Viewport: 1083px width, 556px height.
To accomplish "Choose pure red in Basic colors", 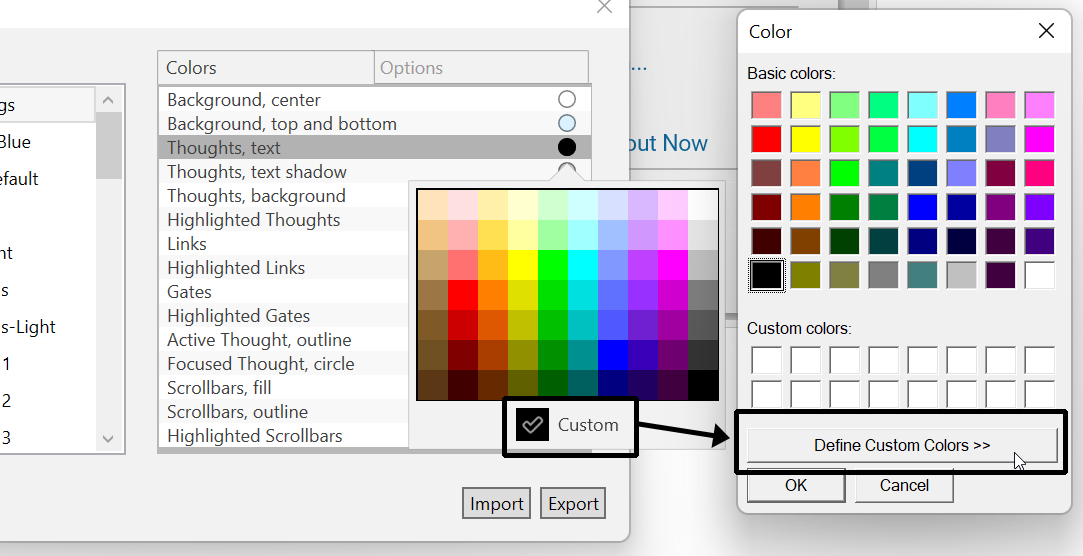I will (x=767, y=139).
